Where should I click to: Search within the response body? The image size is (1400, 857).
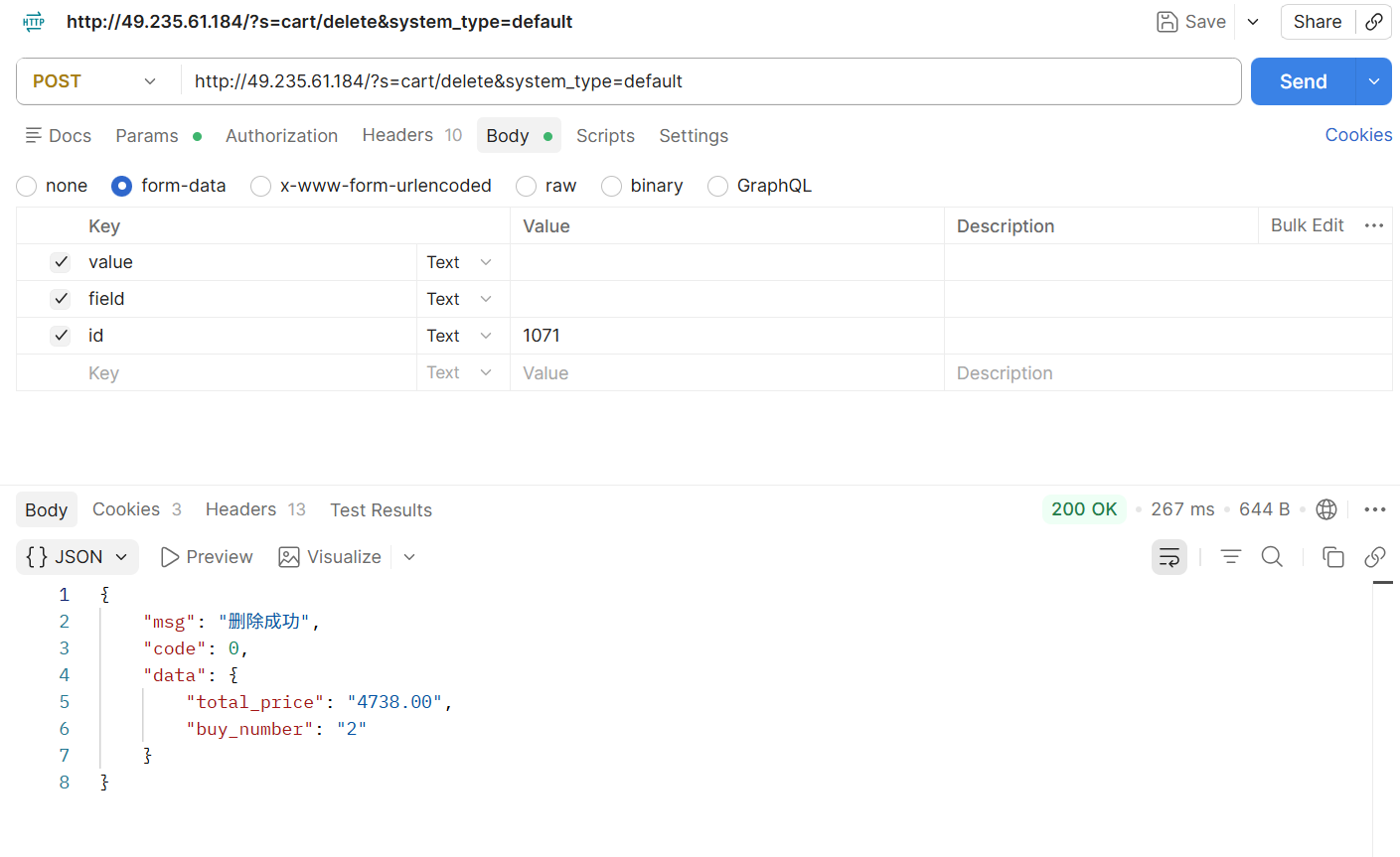[1272, 557]
